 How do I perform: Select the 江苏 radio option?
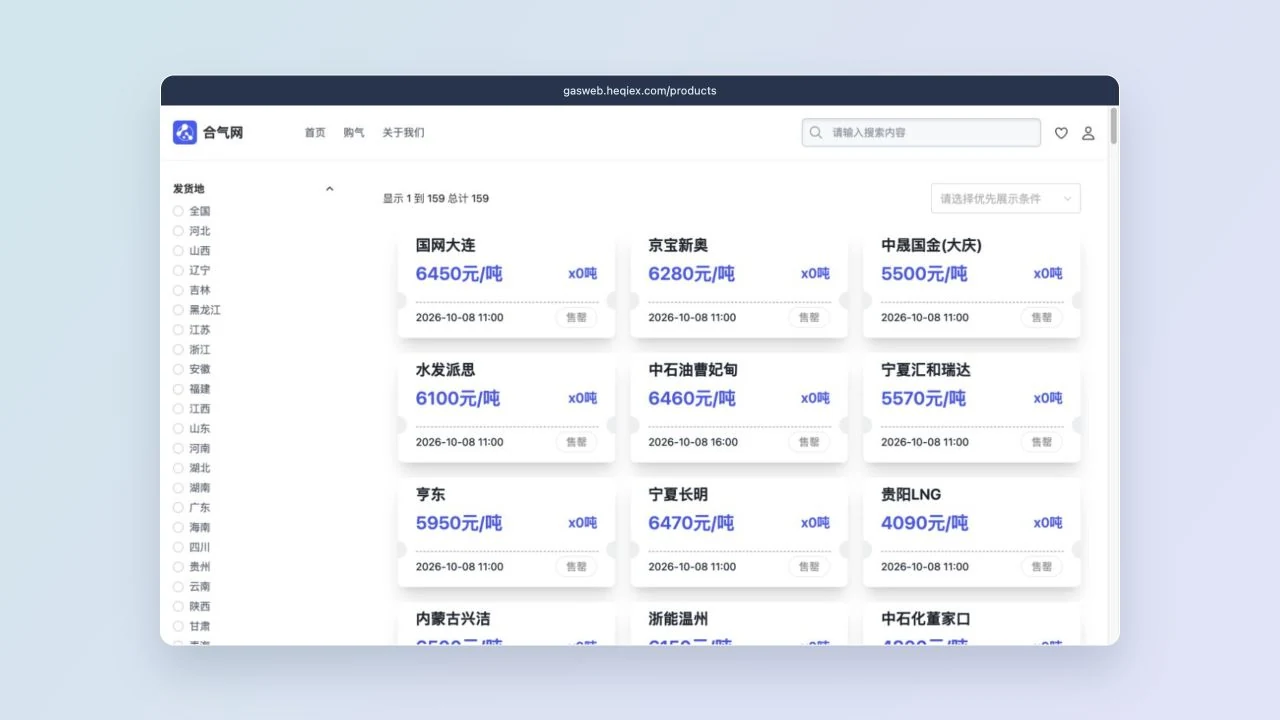click(x=178, y=330)
